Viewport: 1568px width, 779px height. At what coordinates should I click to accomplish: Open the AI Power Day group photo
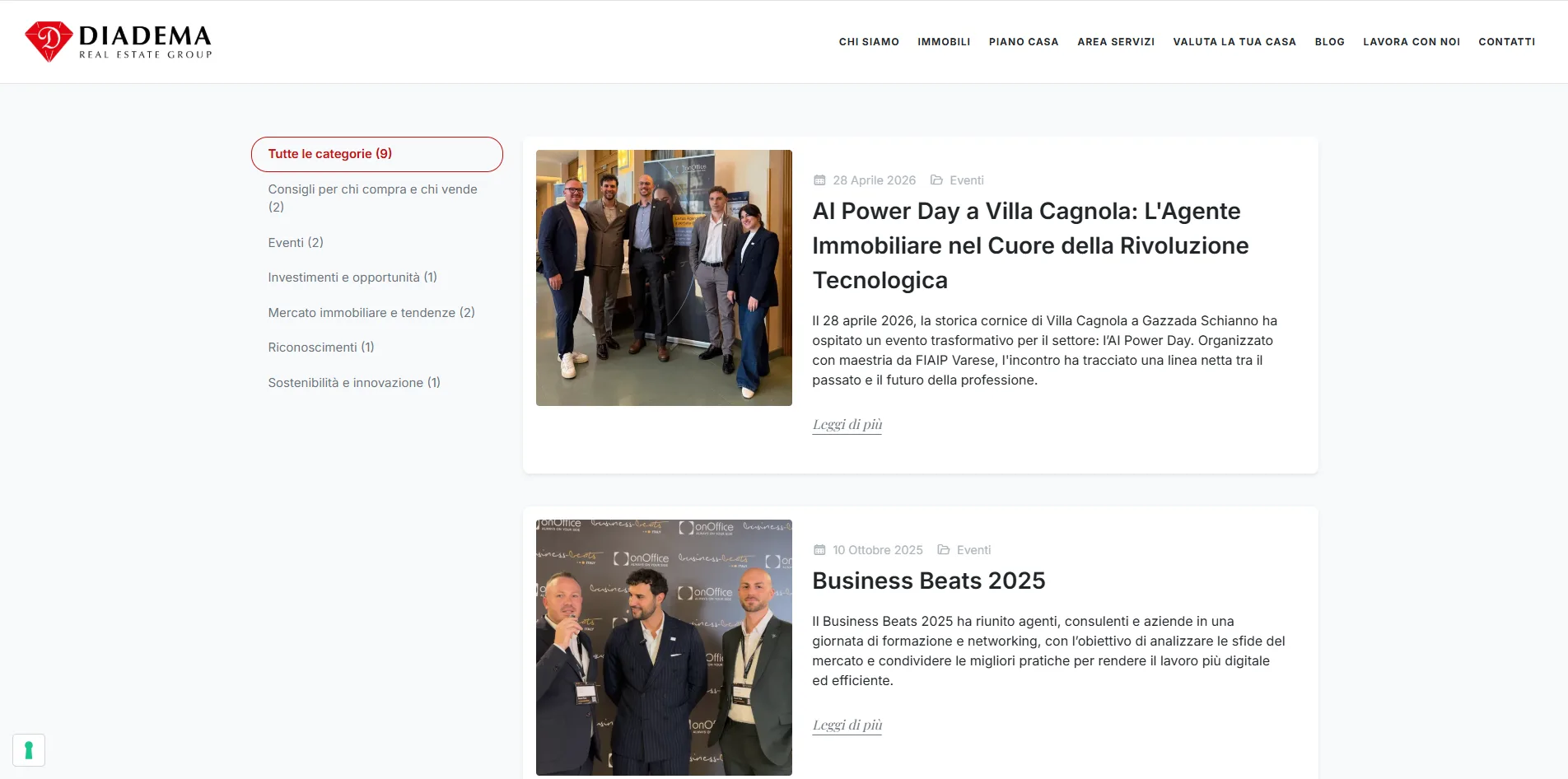click(x=664, y=278)
